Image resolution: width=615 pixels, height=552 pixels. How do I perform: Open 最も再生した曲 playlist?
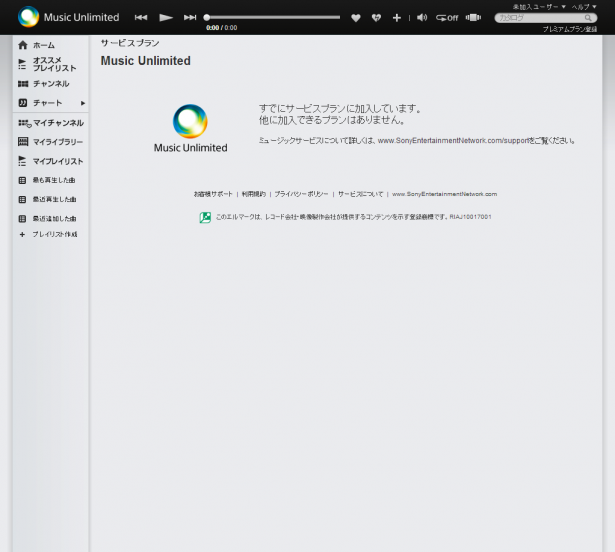click(x=54, y=180)
